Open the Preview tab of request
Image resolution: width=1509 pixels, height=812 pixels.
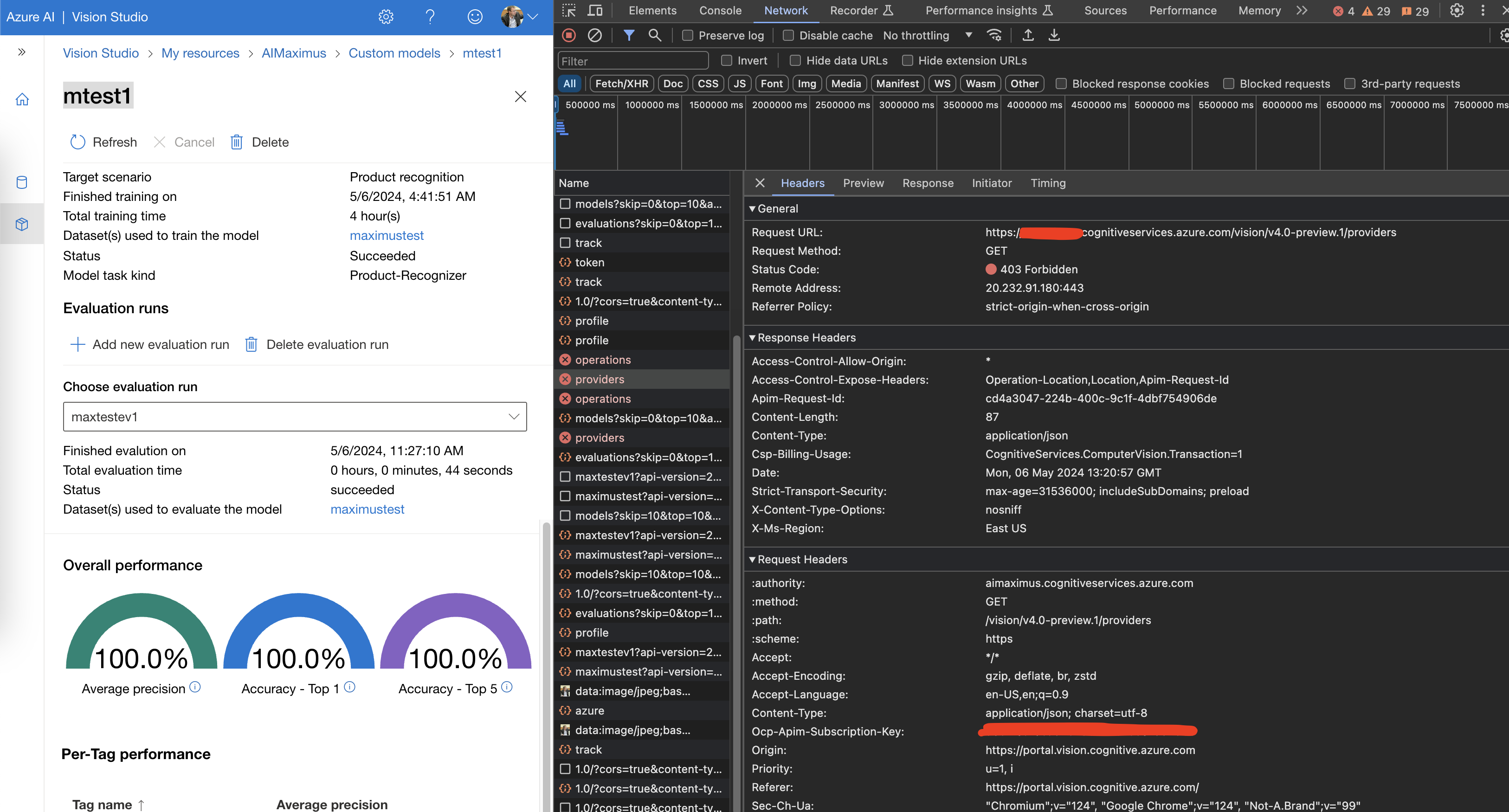coord(863,183)
